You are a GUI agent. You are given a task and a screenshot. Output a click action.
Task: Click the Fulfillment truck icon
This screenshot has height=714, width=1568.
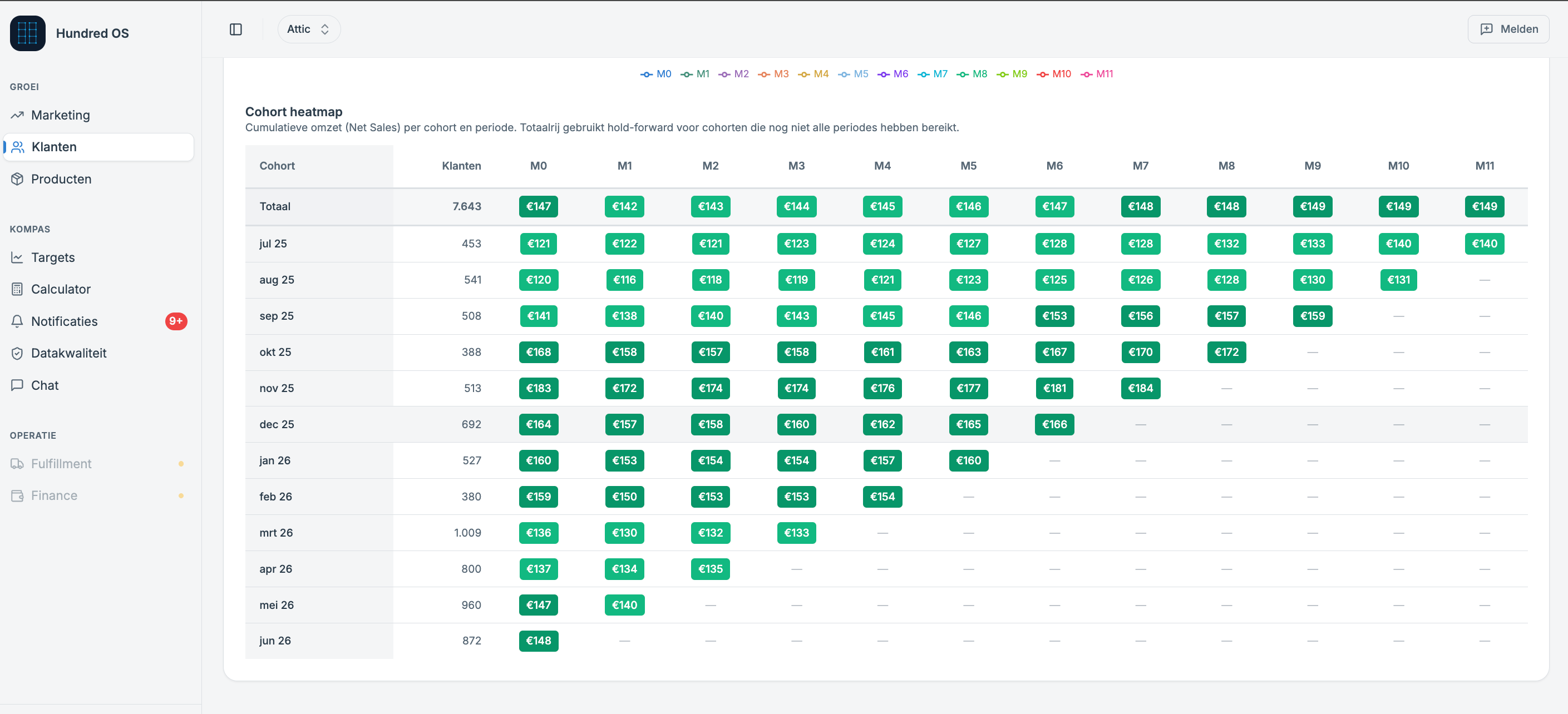tap(17, 463)
